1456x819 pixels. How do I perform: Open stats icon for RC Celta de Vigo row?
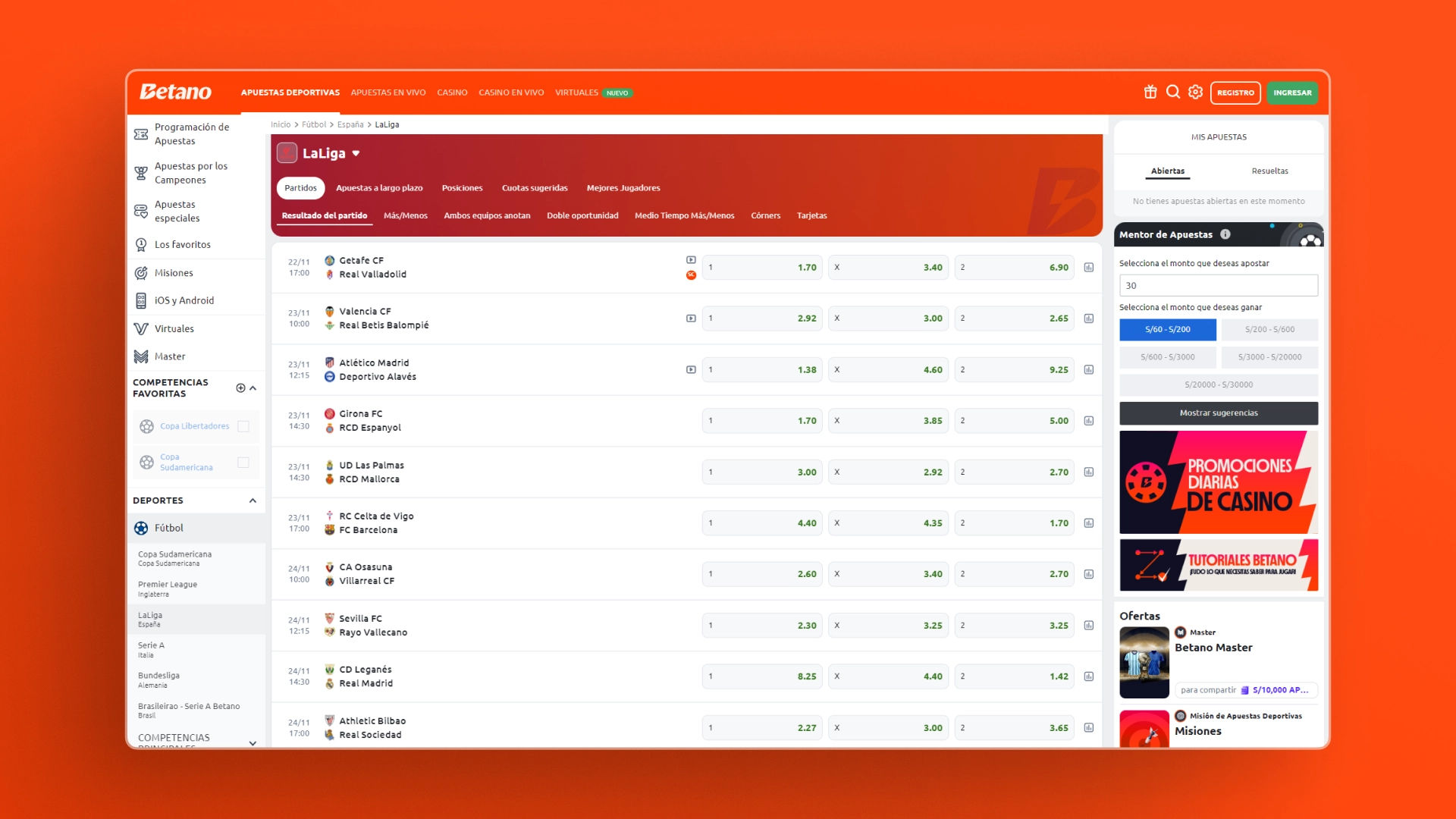click(x=1089, y=523)
